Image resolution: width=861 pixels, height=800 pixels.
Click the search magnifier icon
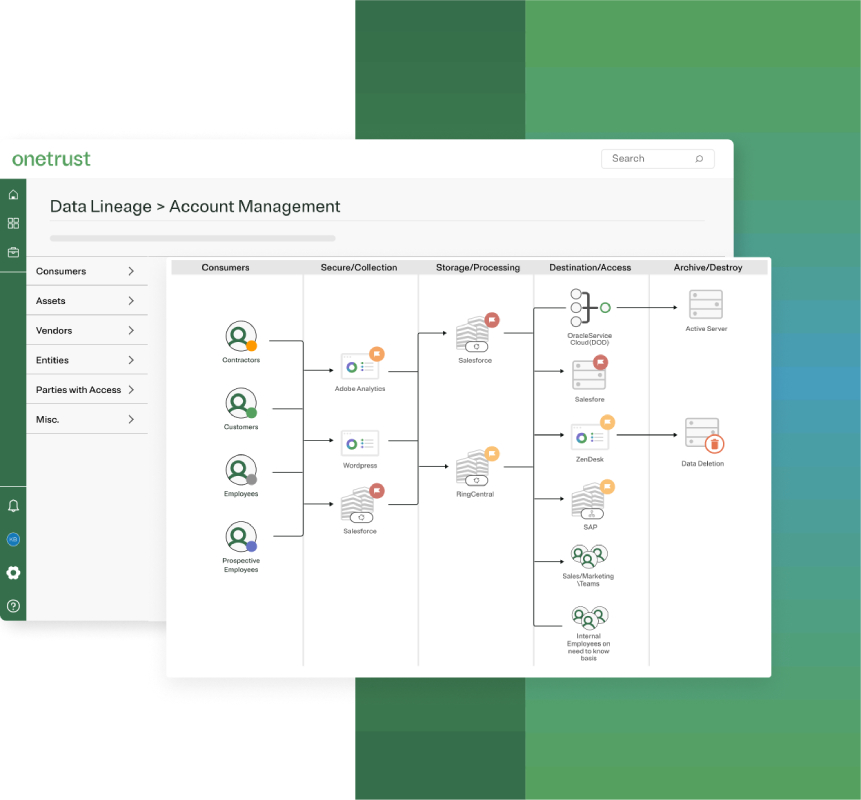699,159
